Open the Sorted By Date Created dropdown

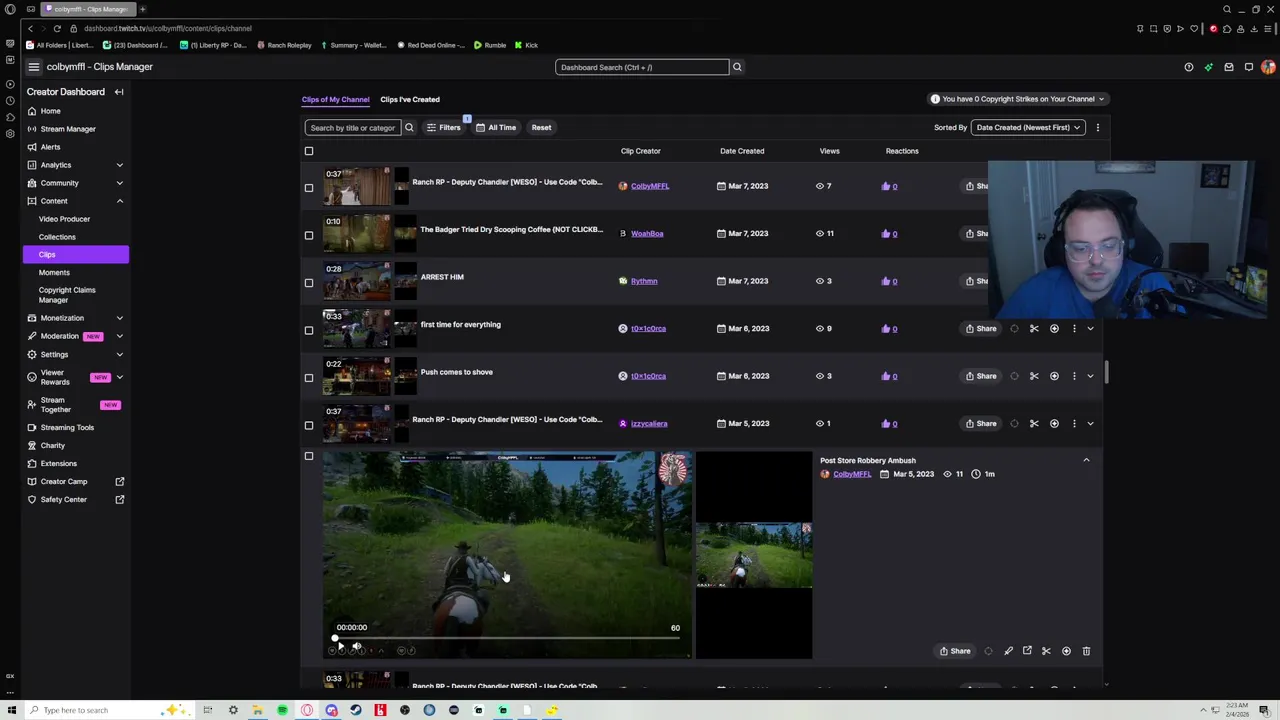(1028, 127)
